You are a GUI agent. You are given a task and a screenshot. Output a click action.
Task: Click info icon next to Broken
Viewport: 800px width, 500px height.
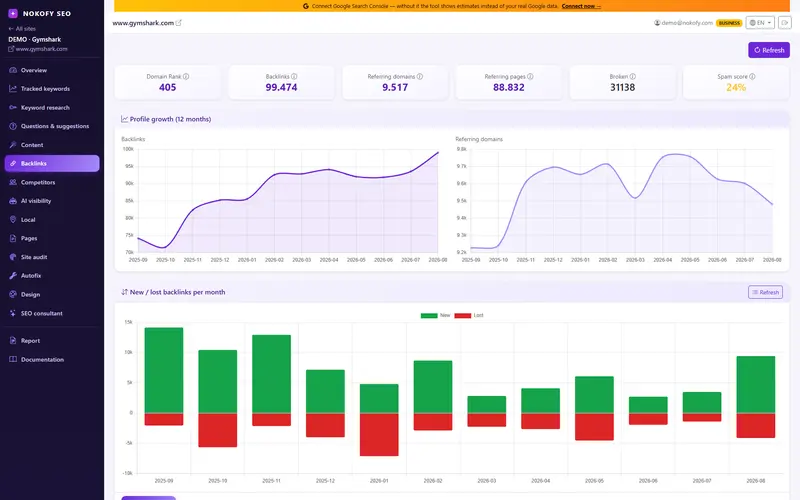coord(633,77)
